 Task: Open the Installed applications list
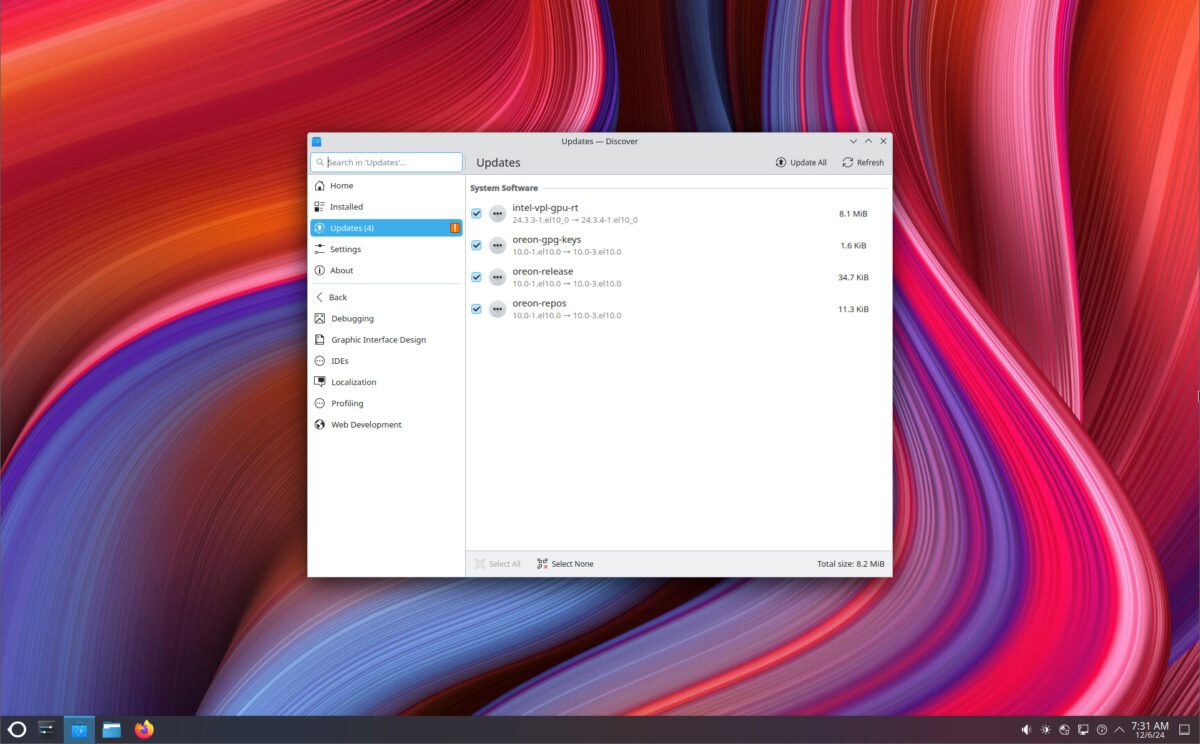(348, 206)
